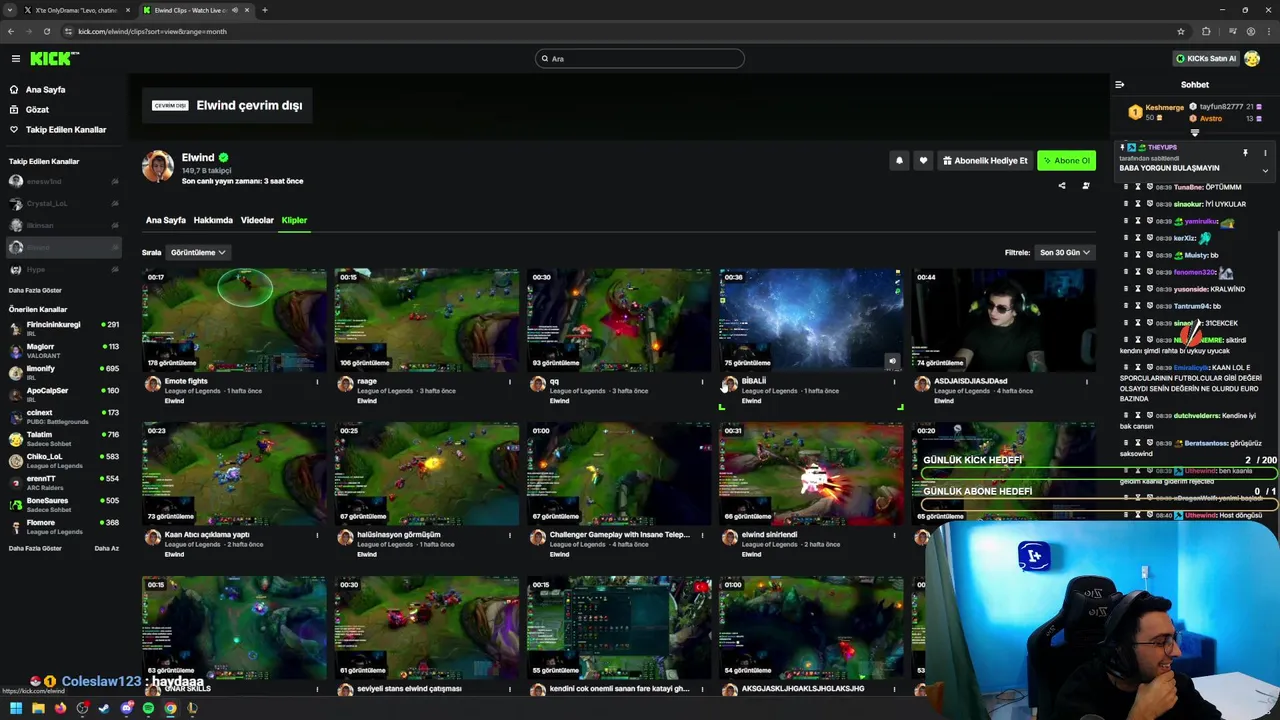Open Spotify from taskbar
The width and height of the screenshot is (1280, 720).
coord(148,708)
